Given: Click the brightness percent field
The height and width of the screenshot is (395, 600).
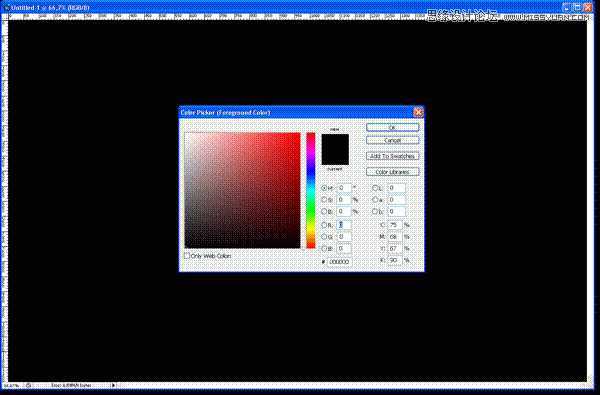Looking at the screenshot, I should [x=344, y=211].
